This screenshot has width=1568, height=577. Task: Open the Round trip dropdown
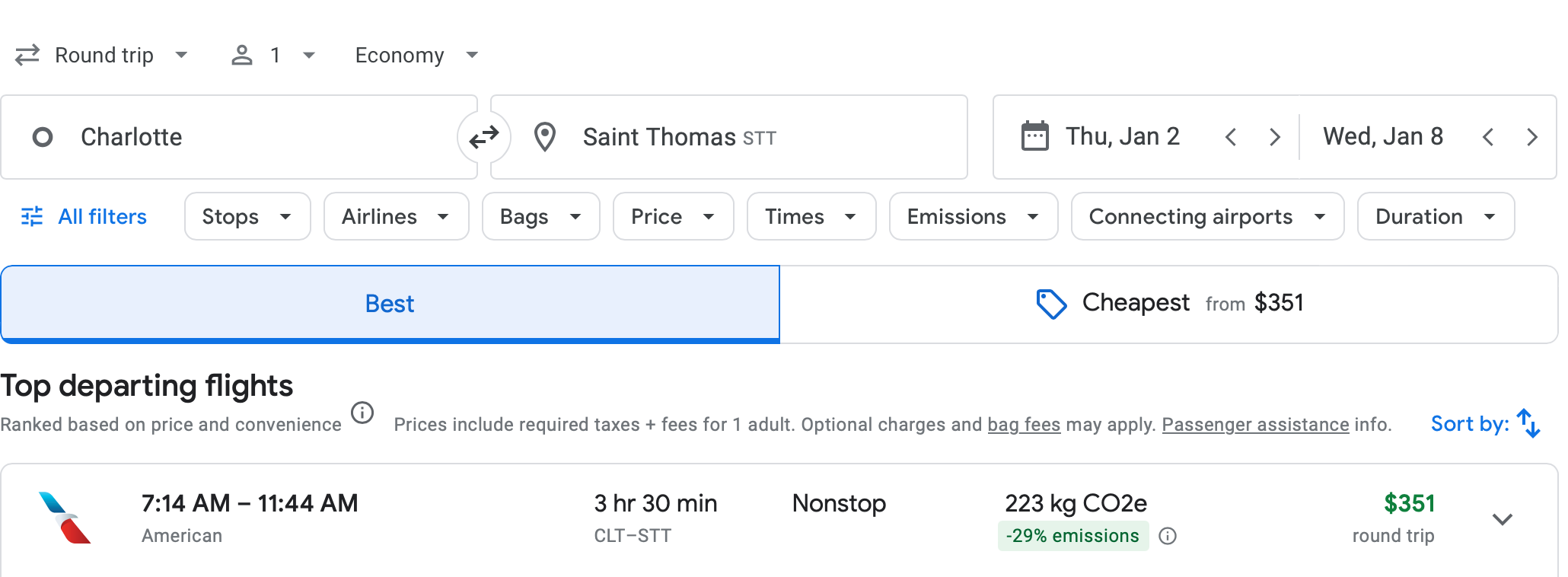[x=103, y=56]
